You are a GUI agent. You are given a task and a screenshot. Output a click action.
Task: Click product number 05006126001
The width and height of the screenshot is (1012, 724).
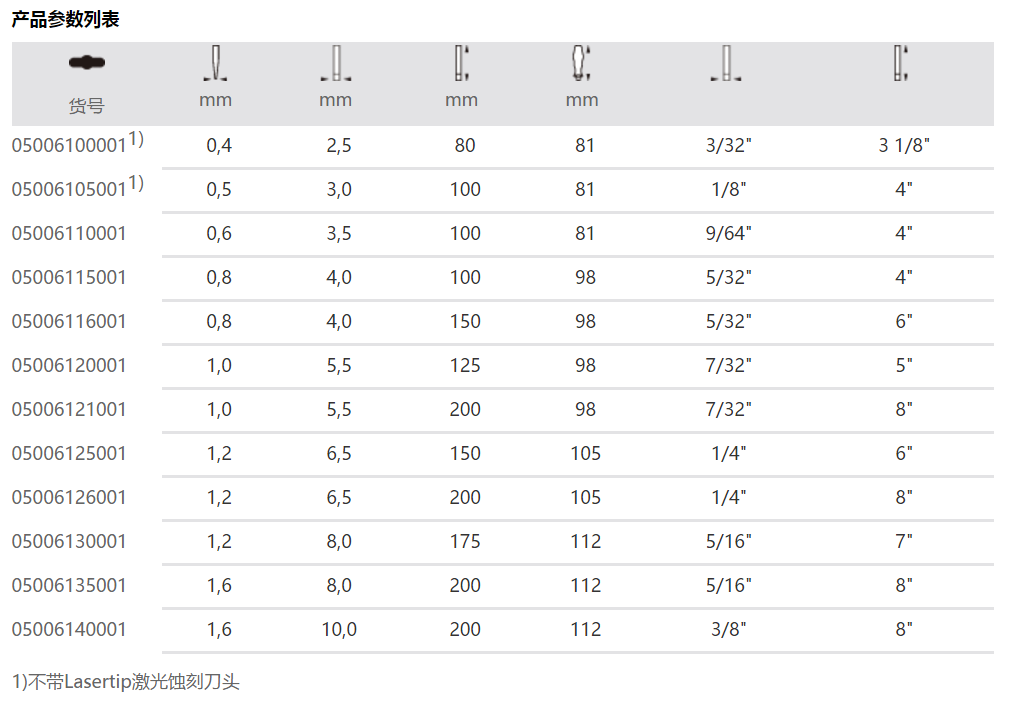pyautogui.click(x=69, y=498)
